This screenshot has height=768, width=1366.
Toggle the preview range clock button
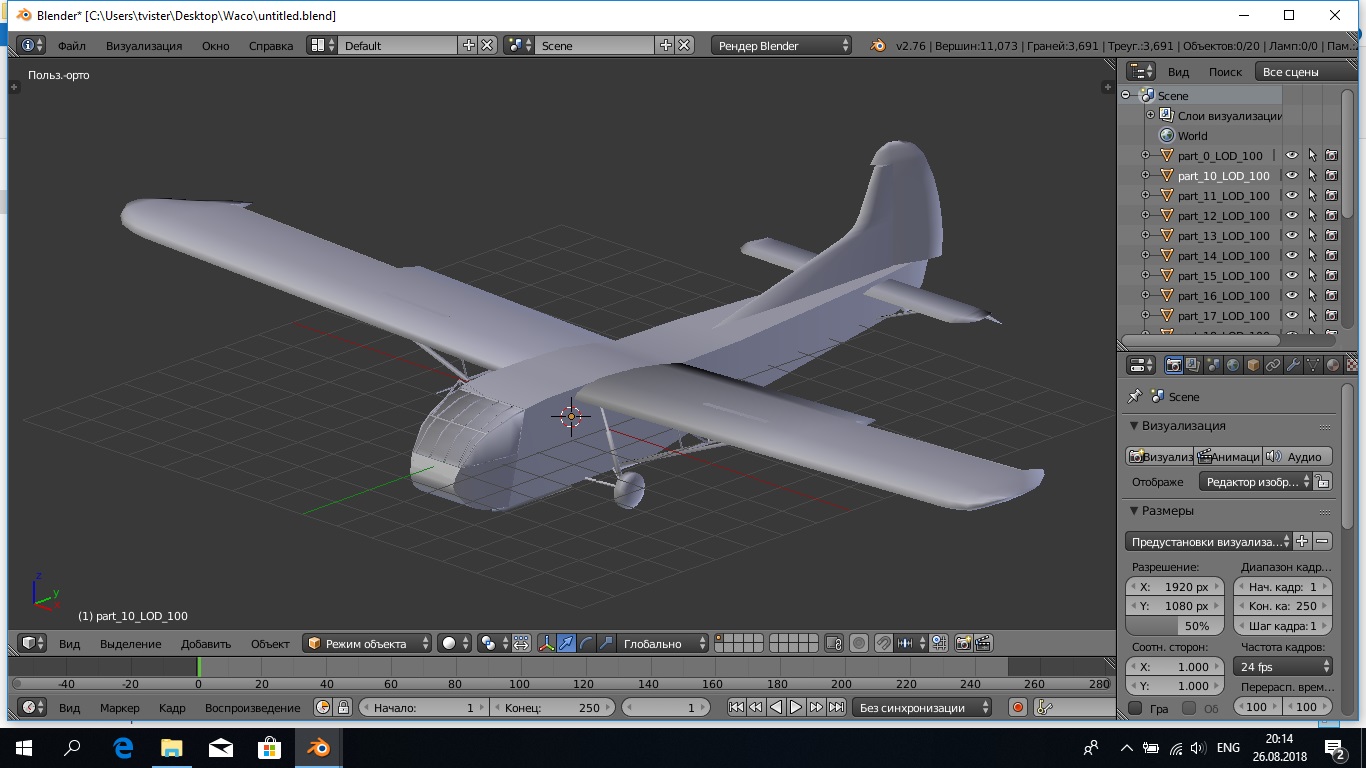[x=323, y=707]
